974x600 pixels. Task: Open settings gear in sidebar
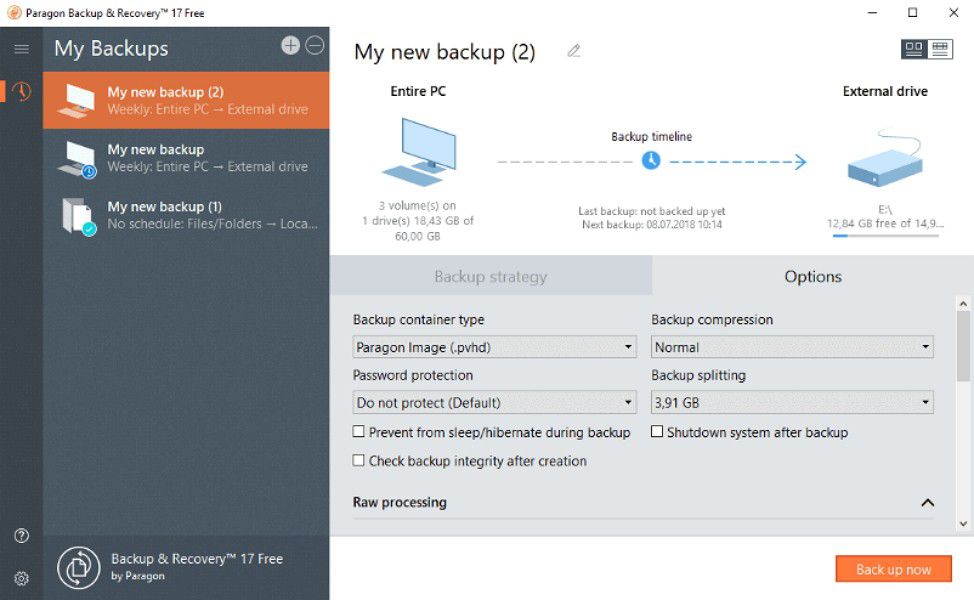[x=22, y=578]
